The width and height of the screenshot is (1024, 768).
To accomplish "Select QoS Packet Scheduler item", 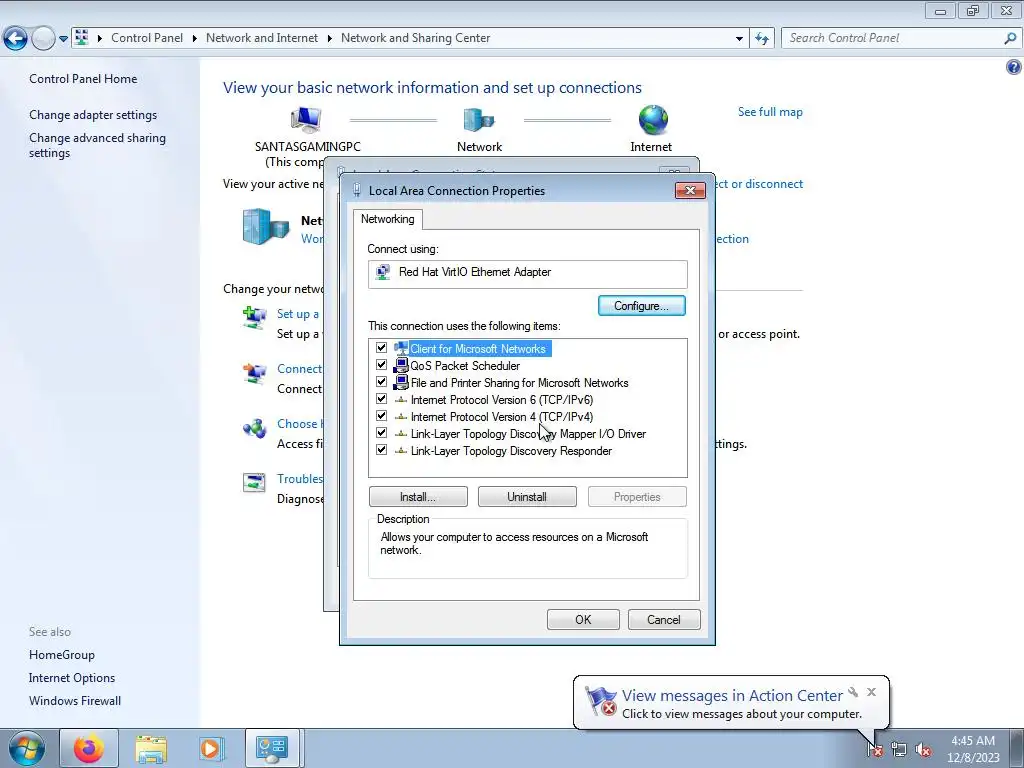I will 465,366.
